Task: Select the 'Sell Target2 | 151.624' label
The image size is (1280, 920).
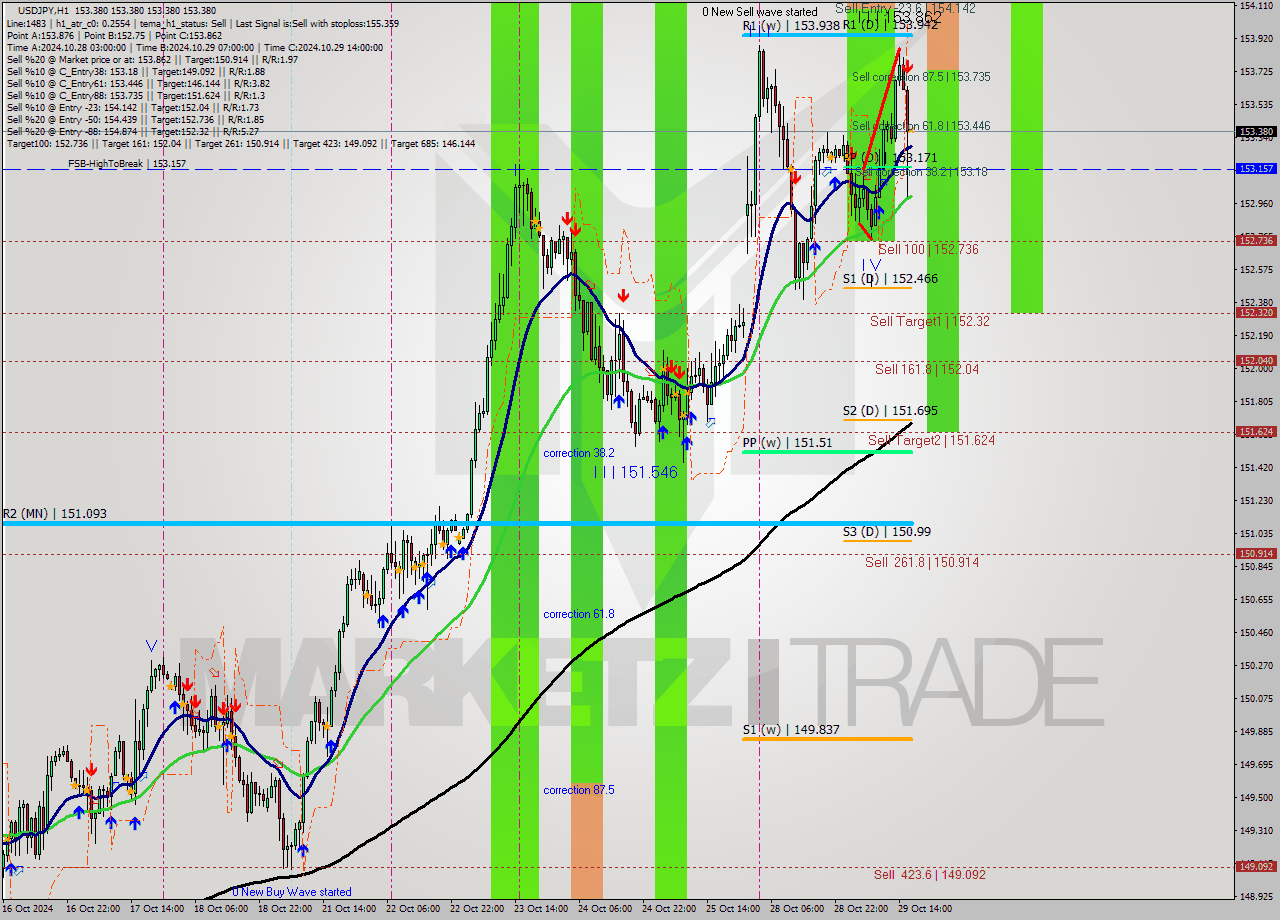Action: tap(931, 440)
